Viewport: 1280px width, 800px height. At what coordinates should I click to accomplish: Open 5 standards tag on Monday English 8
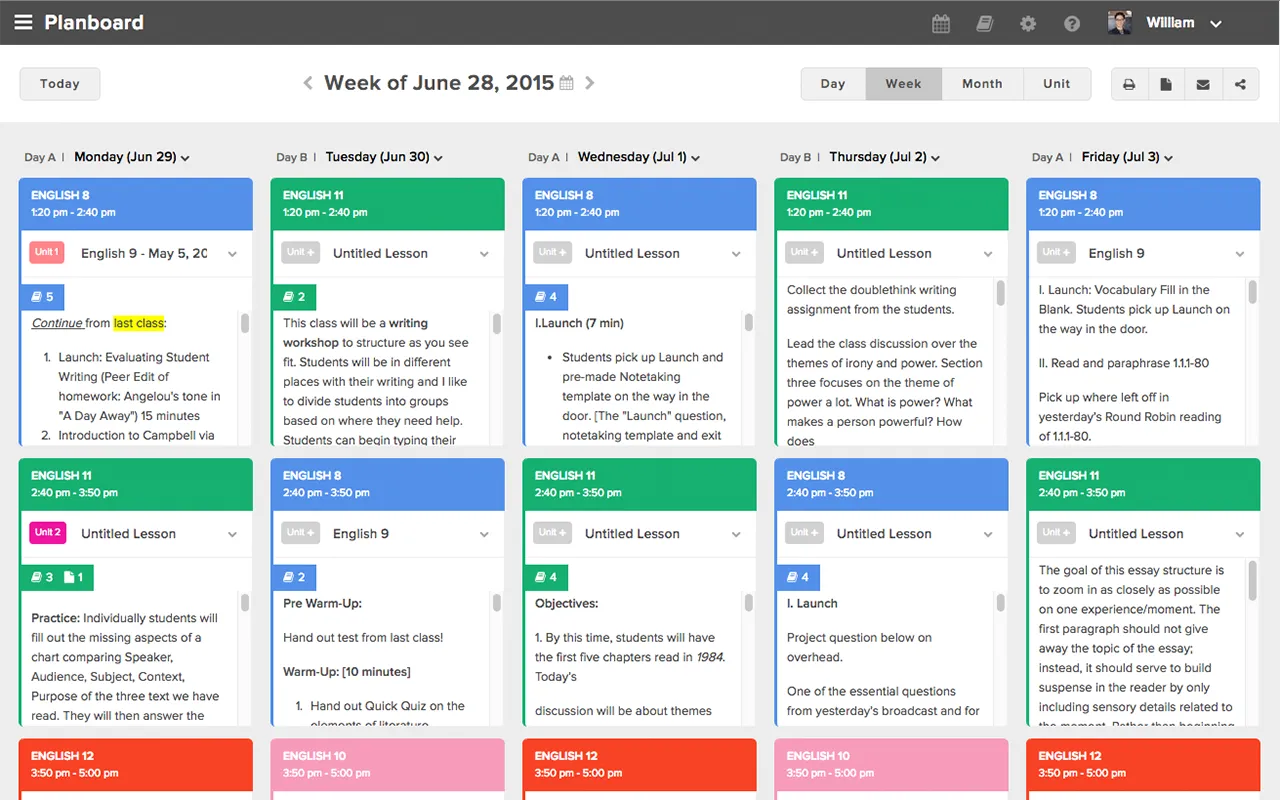coord(42,297)
